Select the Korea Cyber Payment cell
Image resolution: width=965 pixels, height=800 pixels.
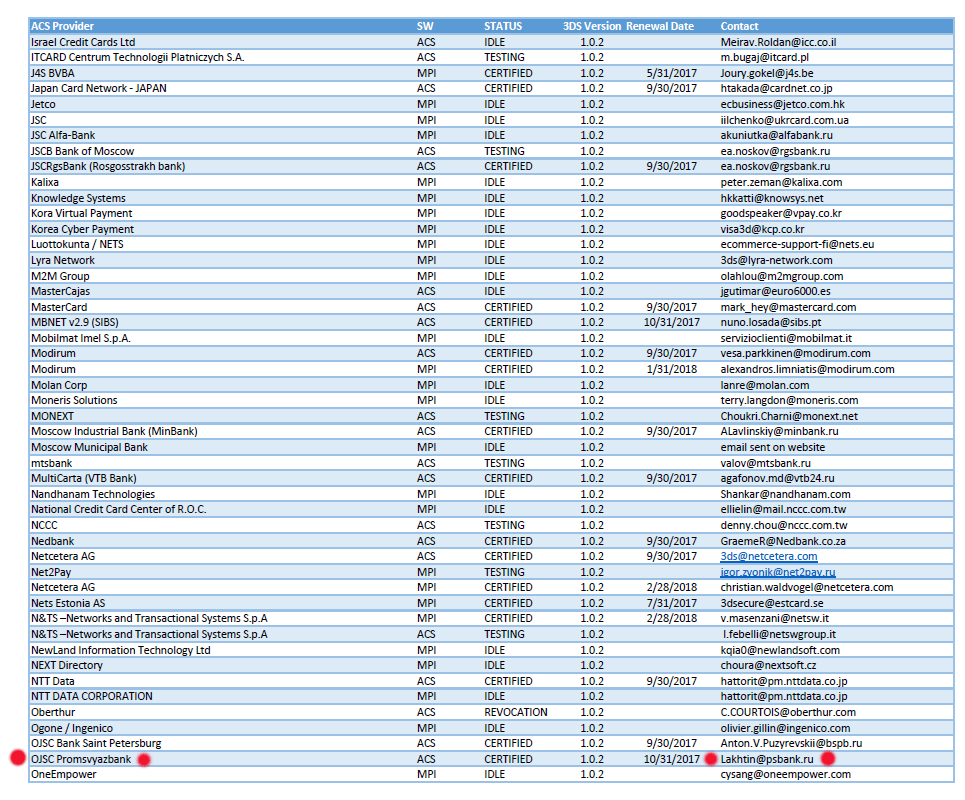[82, 229]
